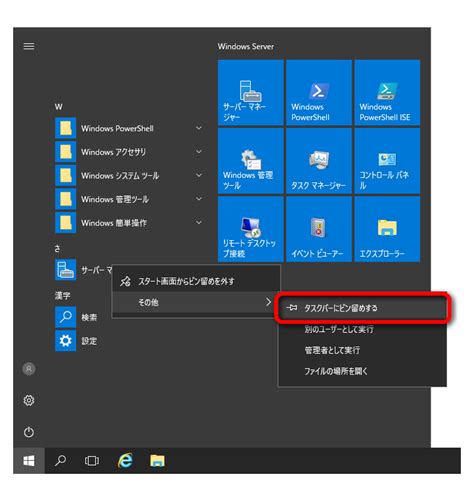Image resolution: width=474 pixels, height=487 pixels.
Task: Open the その他 submenu arrow
Action: [x=268, y=302]
